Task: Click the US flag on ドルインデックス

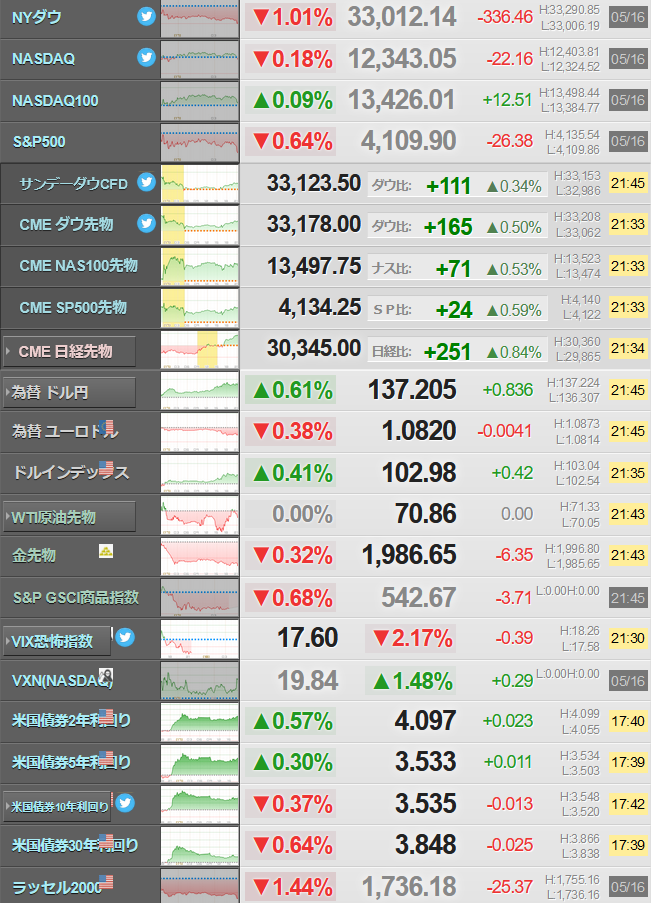Action: pyautogui.click(x=106, y=468)
